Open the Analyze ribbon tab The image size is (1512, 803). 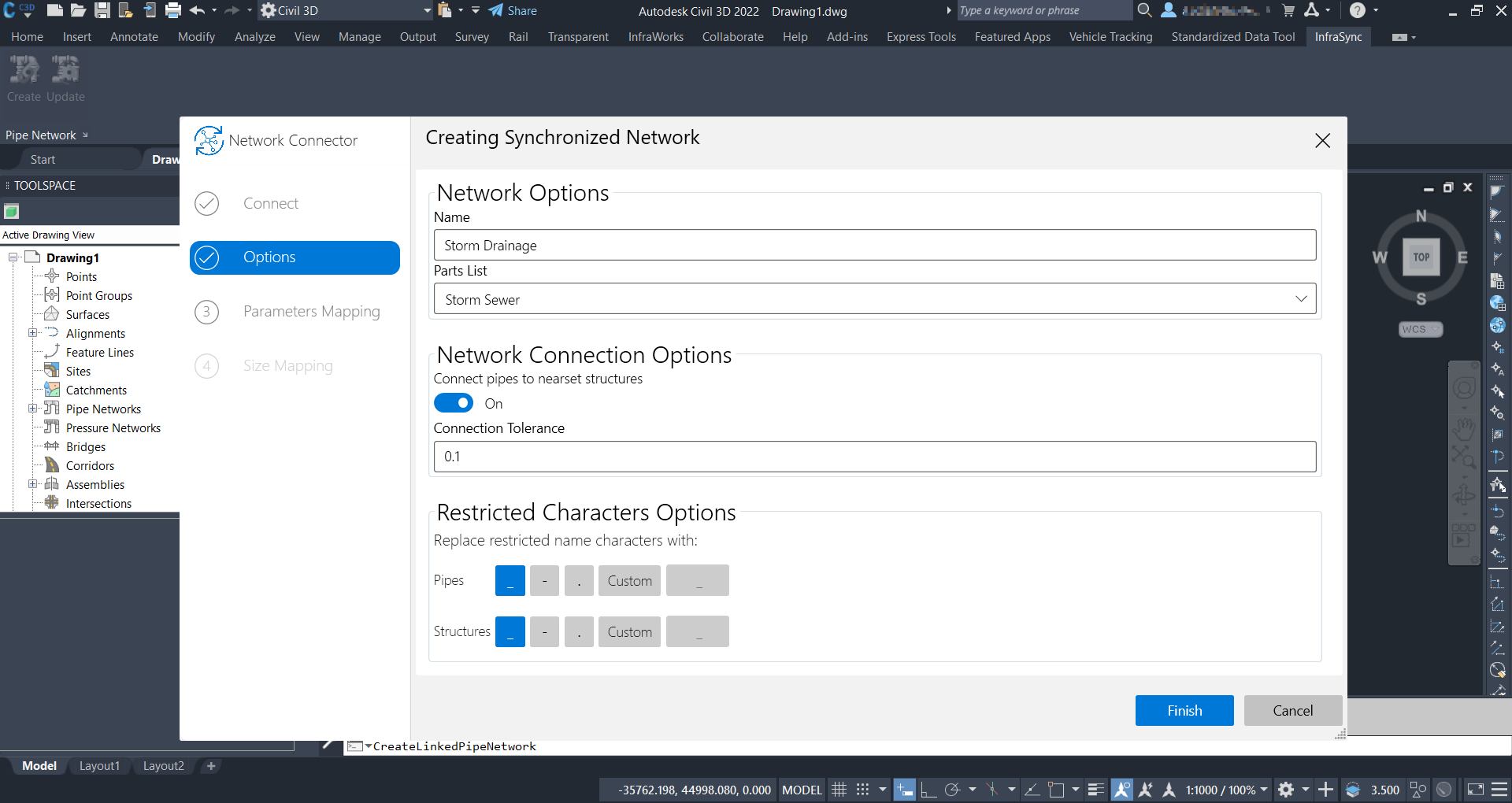[x=254, y=37]
